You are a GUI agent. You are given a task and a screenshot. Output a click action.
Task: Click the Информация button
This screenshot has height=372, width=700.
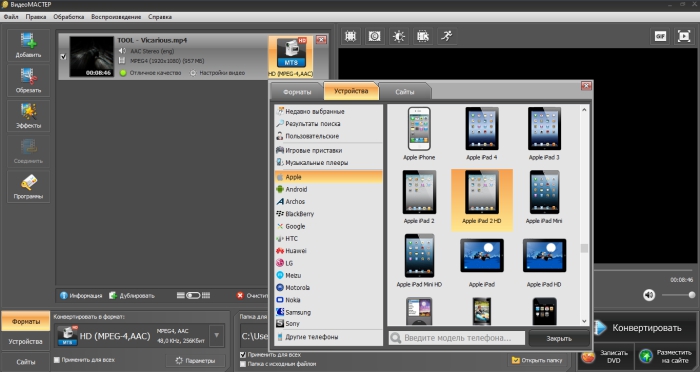(81, 296)
